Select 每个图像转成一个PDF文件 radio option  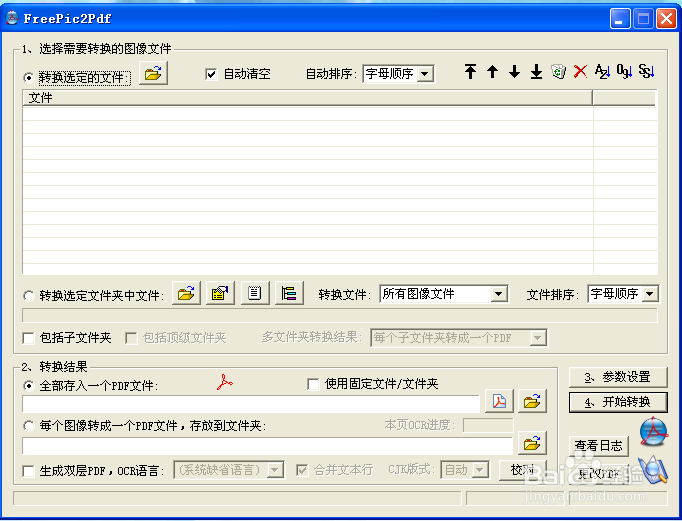click(28, 425)
